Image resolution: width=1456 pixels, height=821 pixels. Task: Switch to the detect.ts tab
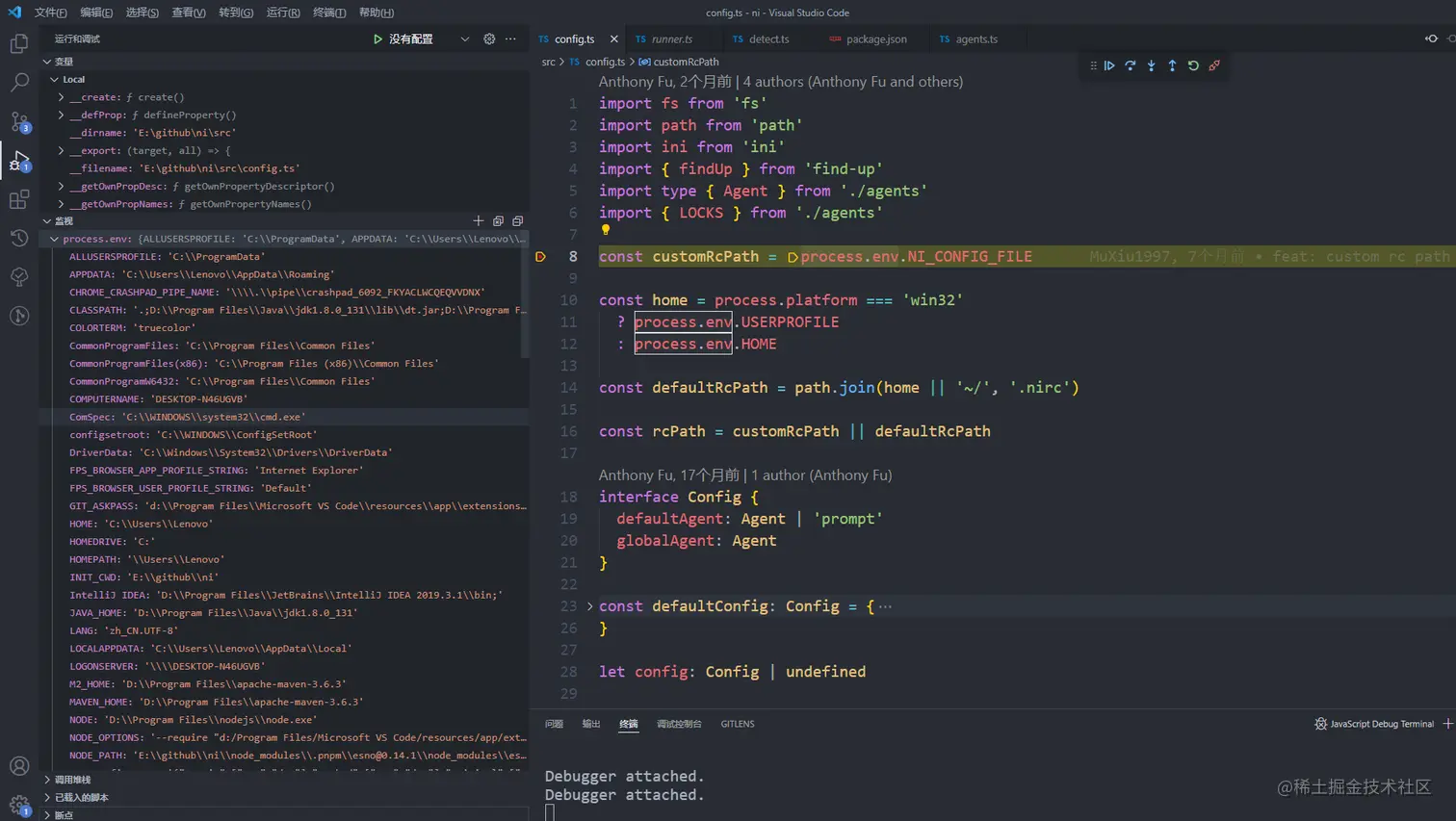[769, 39]
